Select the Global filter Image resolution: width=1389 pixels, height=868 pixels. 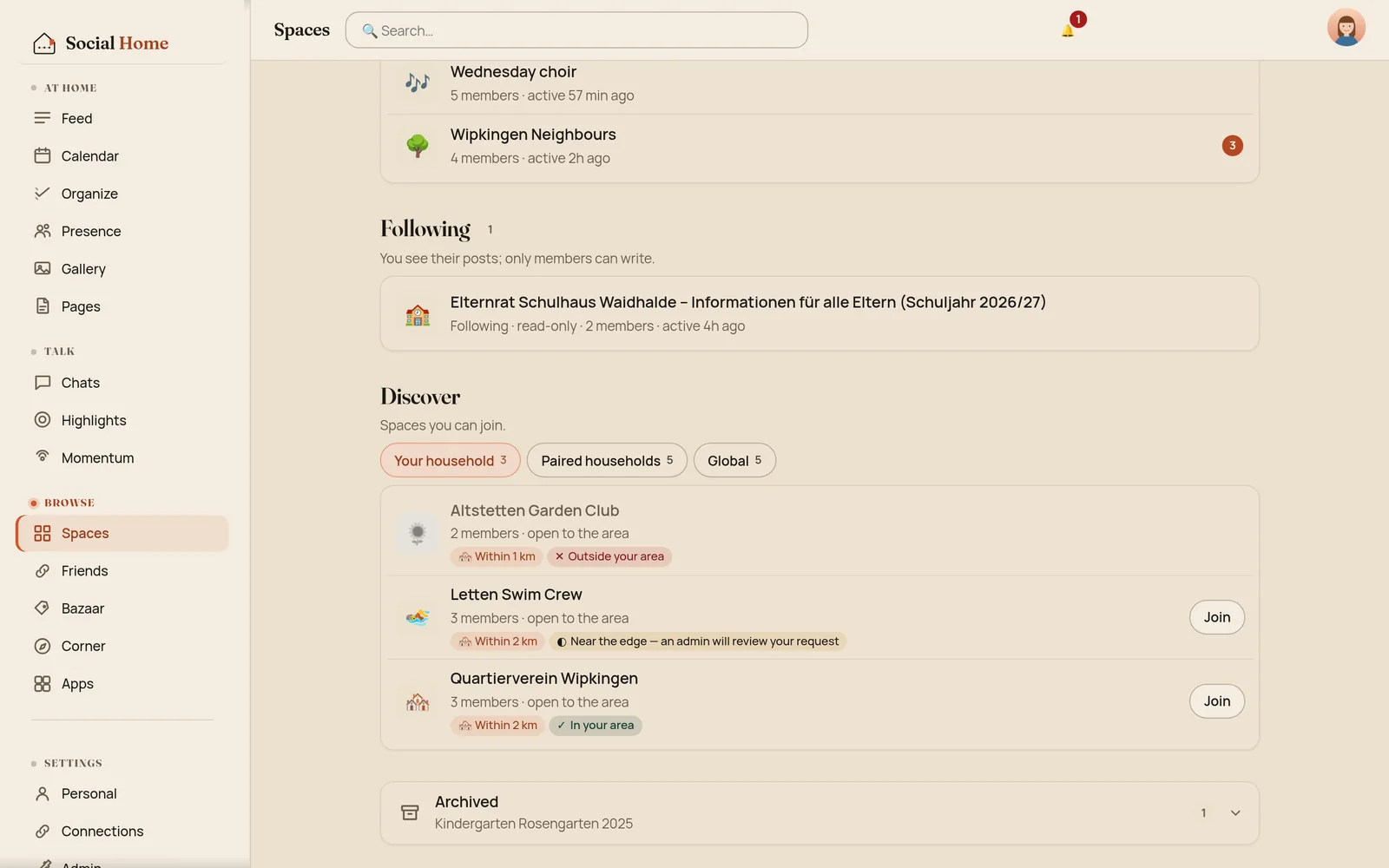[734, 460]
